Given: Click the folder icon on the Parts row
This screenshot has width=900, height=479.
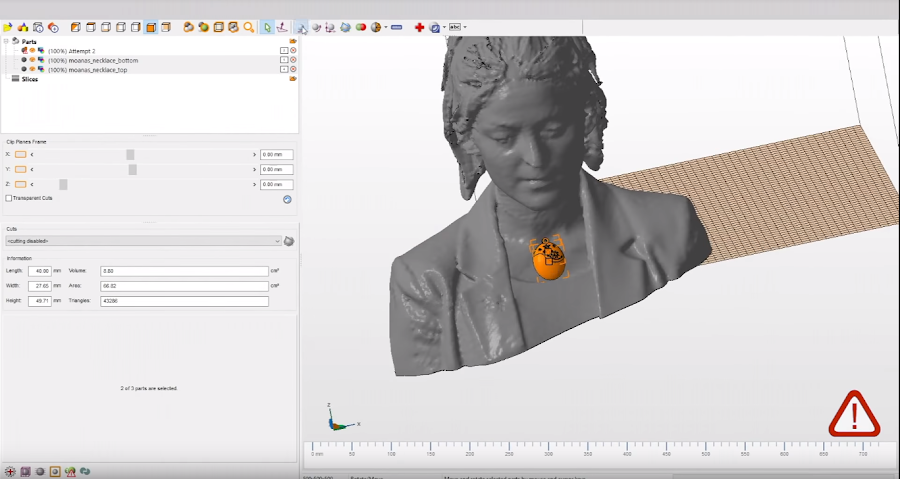Looking at the screenshot, I should tap(293, 41).
